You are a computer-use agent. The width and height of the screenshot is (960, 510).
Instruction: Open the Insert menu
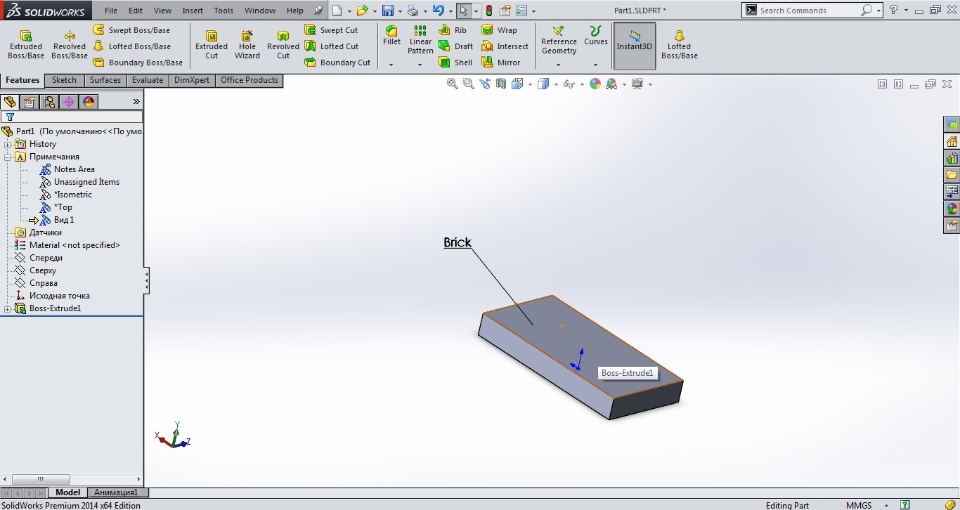coord(192,10)
